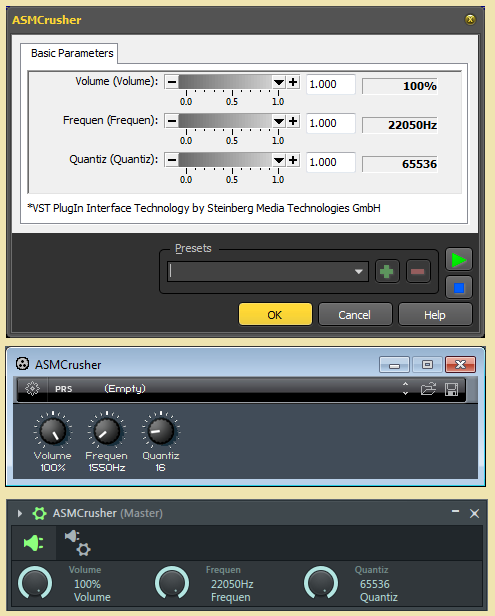Click the plus button on Volume slider
495x616 pixels.
[293, 82]
